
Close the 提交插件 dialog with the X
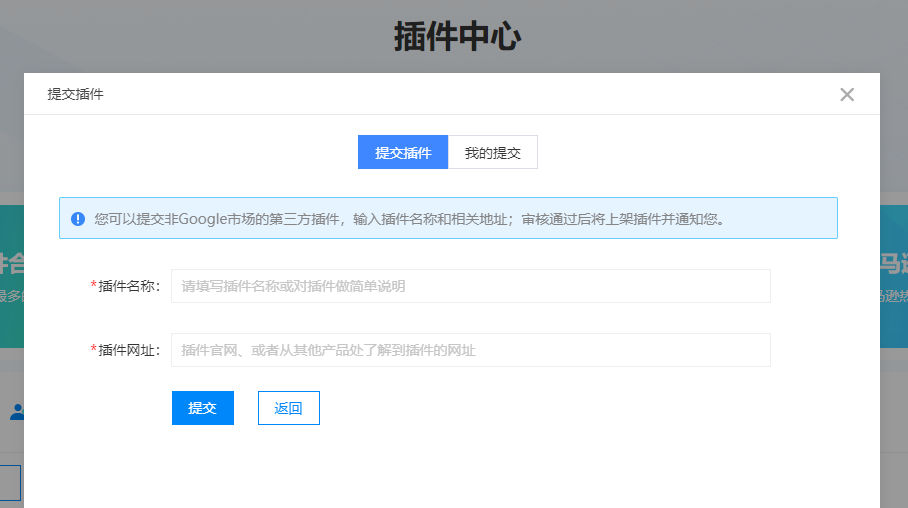click(x=847, y=95)
